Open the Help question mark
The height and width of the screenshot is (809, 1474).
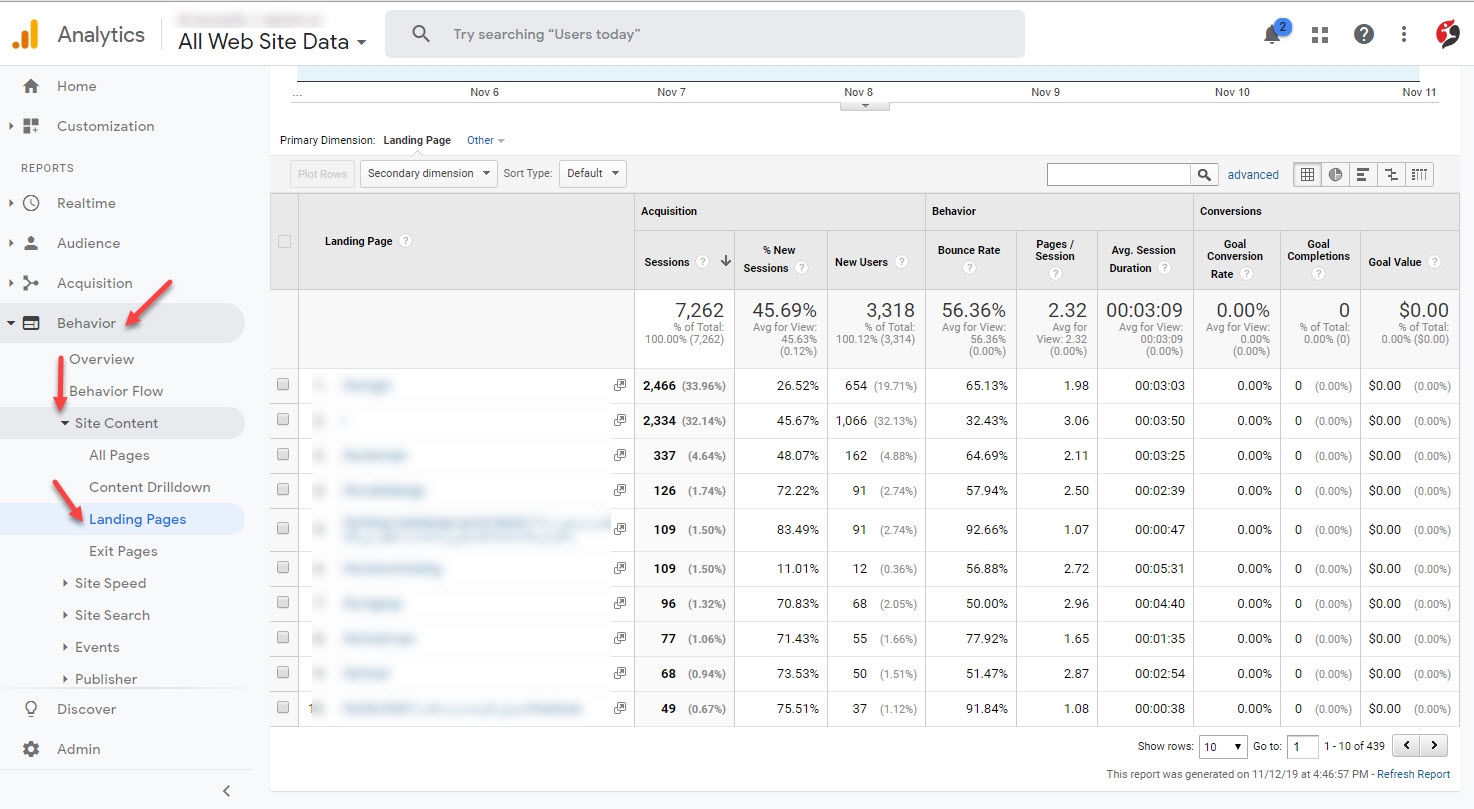pos(1363,34)
